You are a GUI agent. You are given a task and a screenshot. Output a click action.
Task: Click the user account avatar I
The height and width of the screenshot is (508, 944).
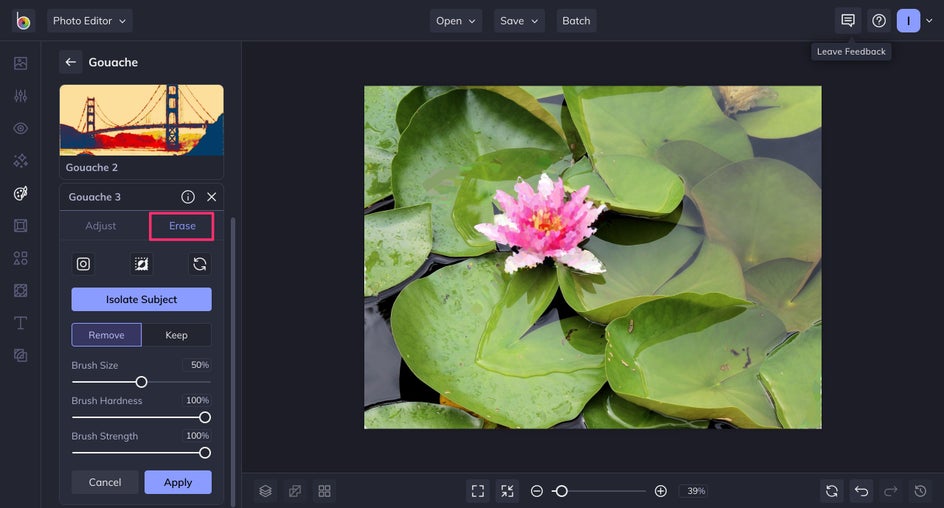[x=908, y=21]
